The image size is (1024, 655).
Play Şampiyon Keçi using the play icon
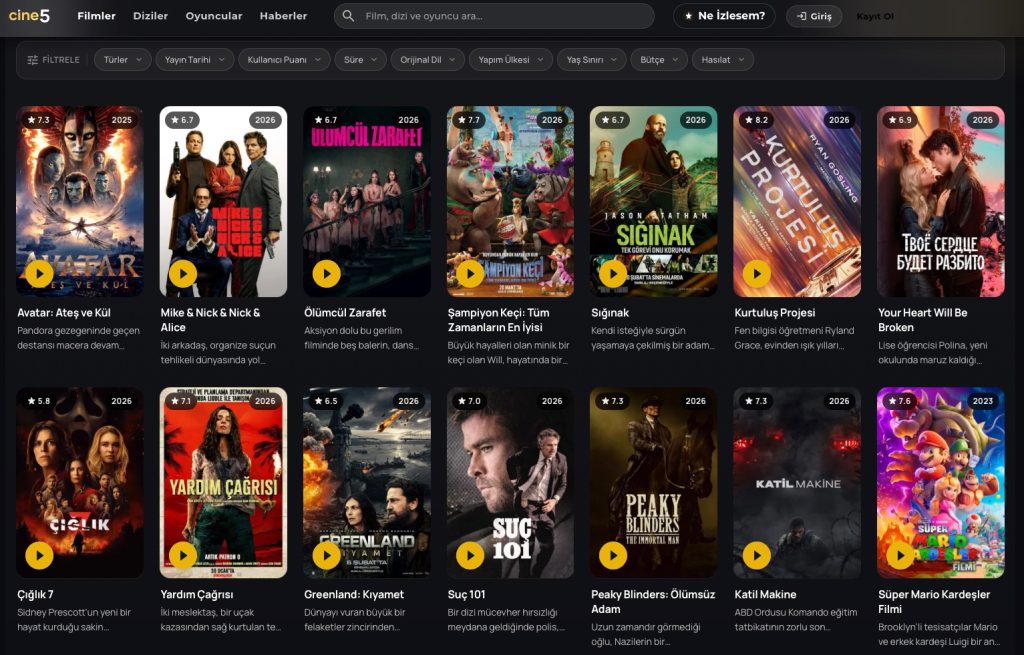click(470, 274)
